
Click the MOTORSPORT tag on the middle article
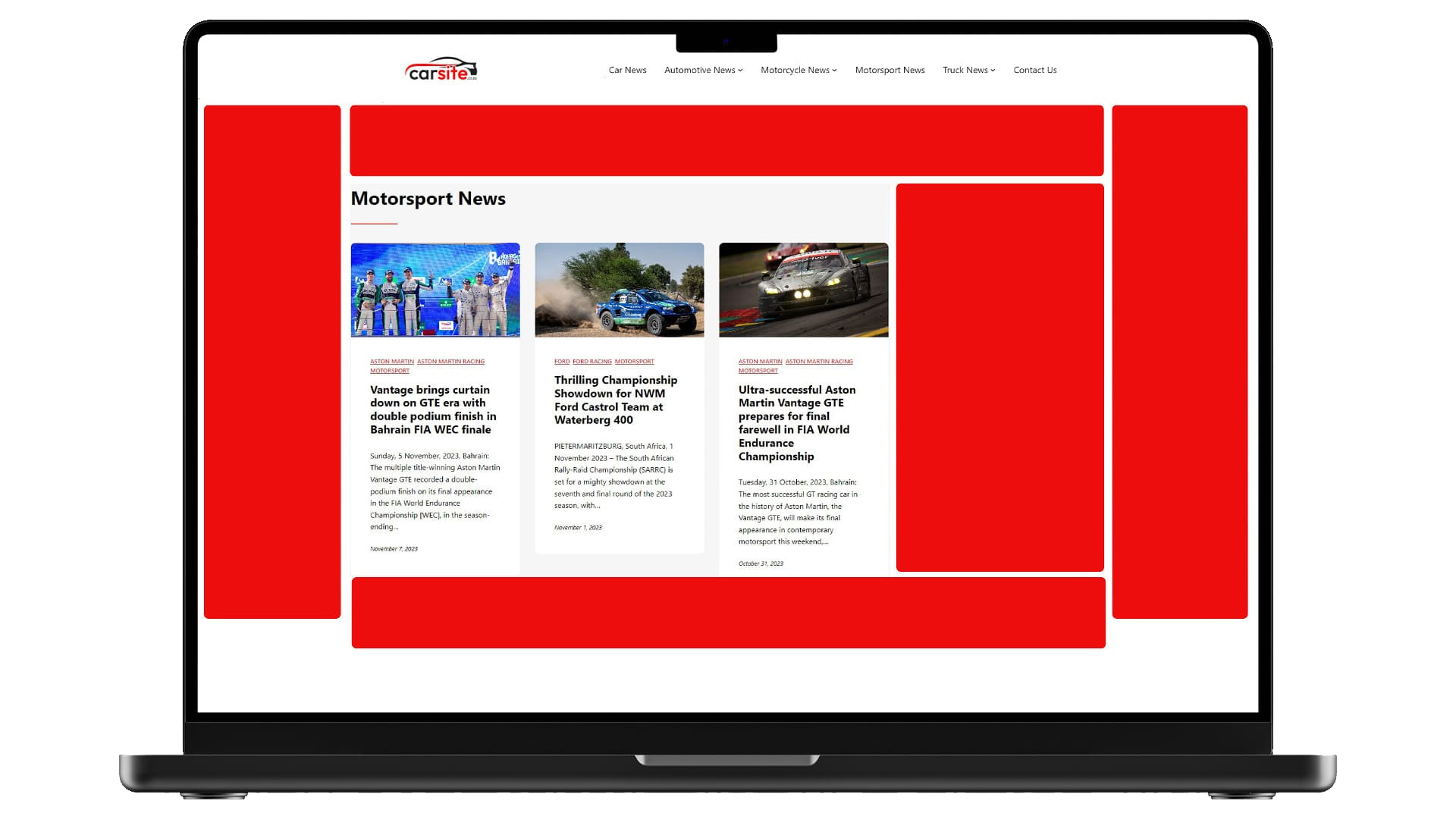coord(635,362)
